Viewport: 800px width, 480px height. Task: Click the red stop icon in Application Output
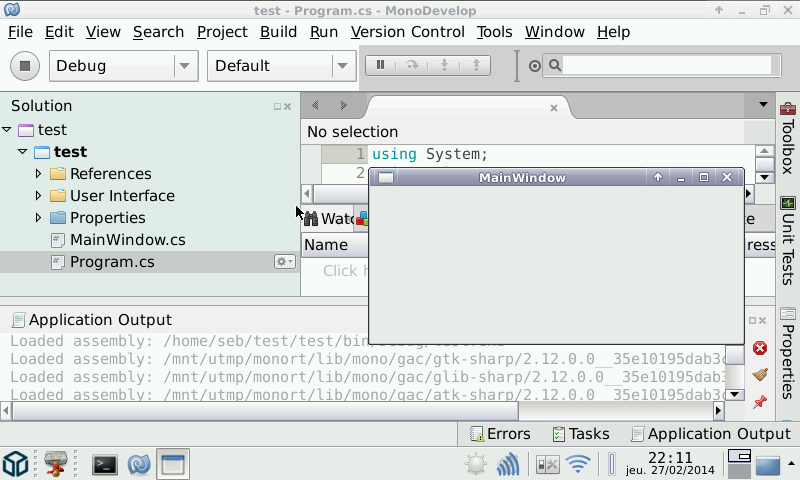pyautogui.click(x=760, y=348)
